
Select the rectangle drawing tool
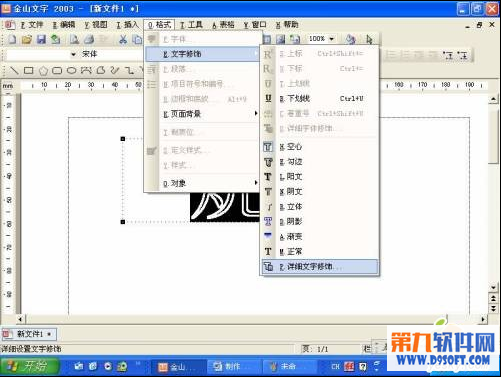click(x=29, y=70)
